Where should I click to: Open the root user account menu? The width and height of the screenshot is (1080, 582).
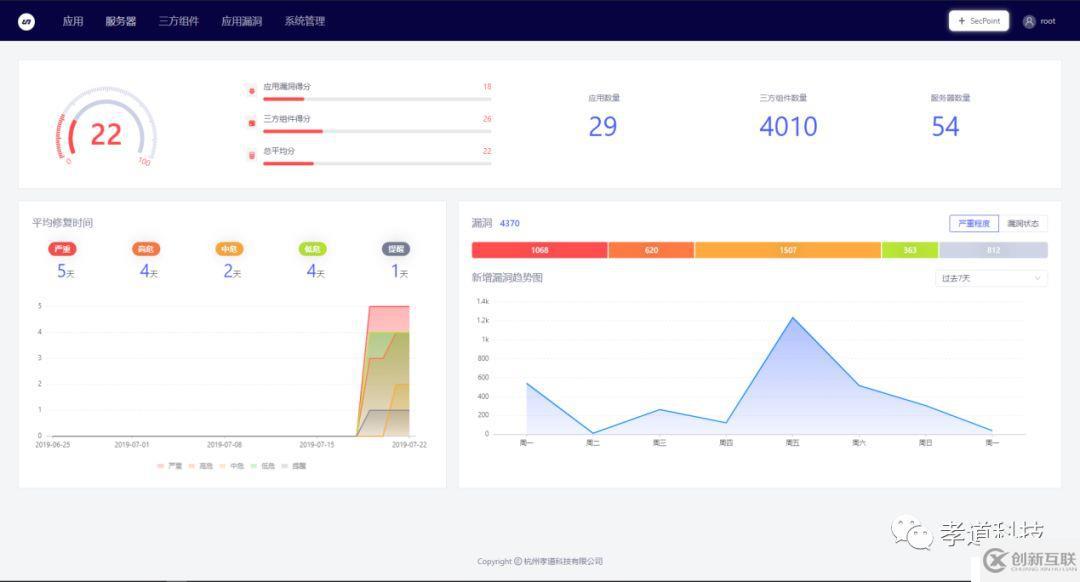click(x=1039, y=21)
